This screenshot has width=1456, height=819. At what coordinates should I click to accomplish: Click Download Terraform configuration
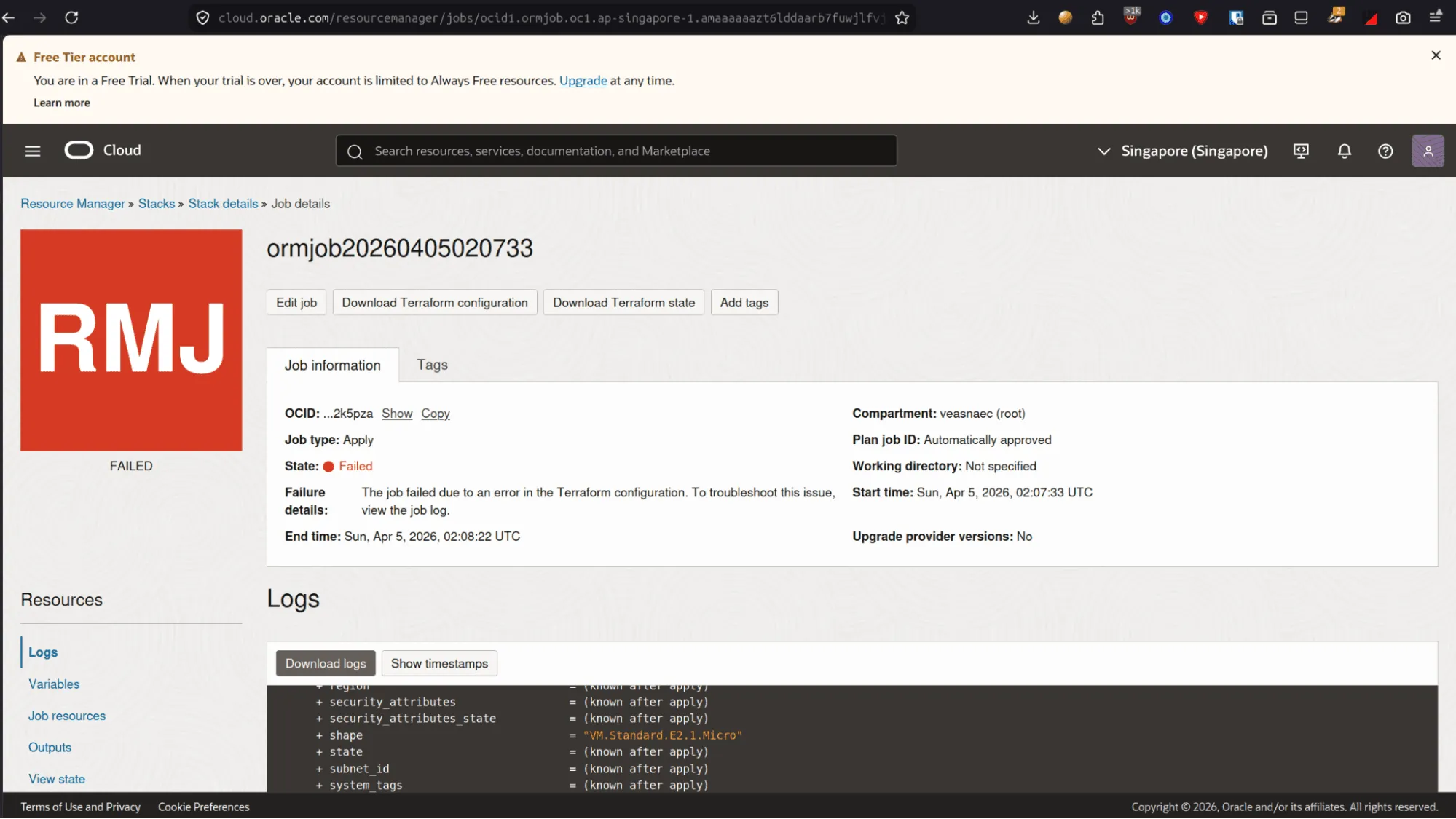[435, 303]
